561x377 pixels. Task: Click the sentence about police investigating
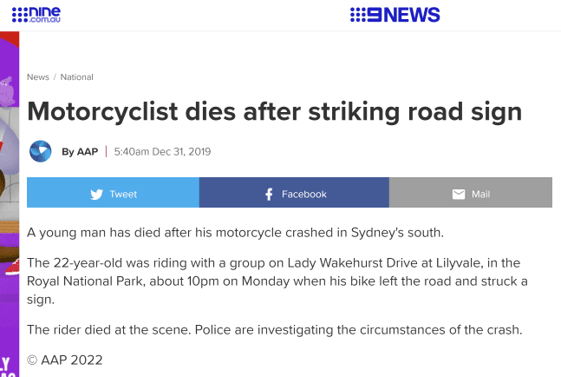pos(358,330)
